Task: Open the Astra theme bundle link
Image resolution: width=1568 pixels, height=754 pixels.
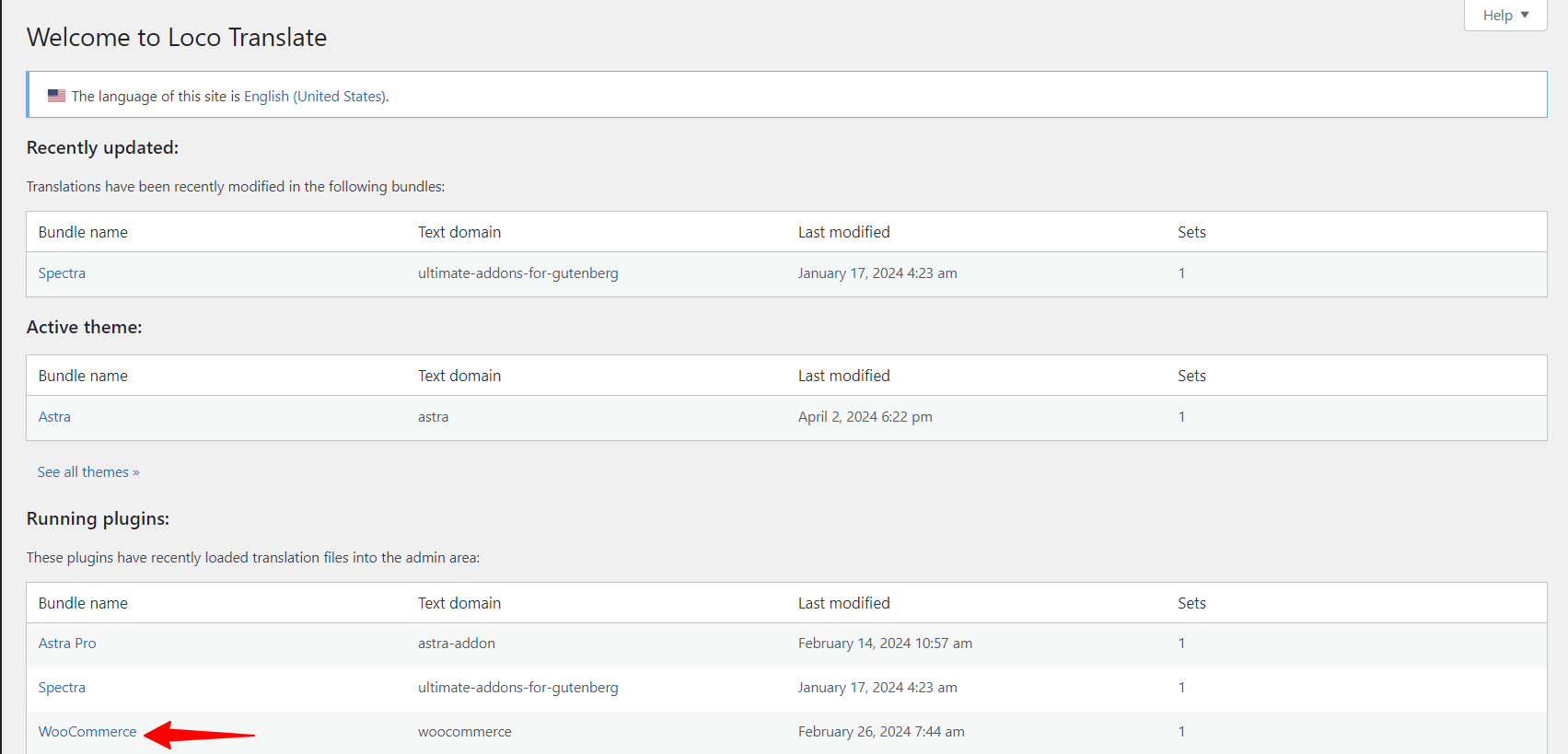Action: 54,417
